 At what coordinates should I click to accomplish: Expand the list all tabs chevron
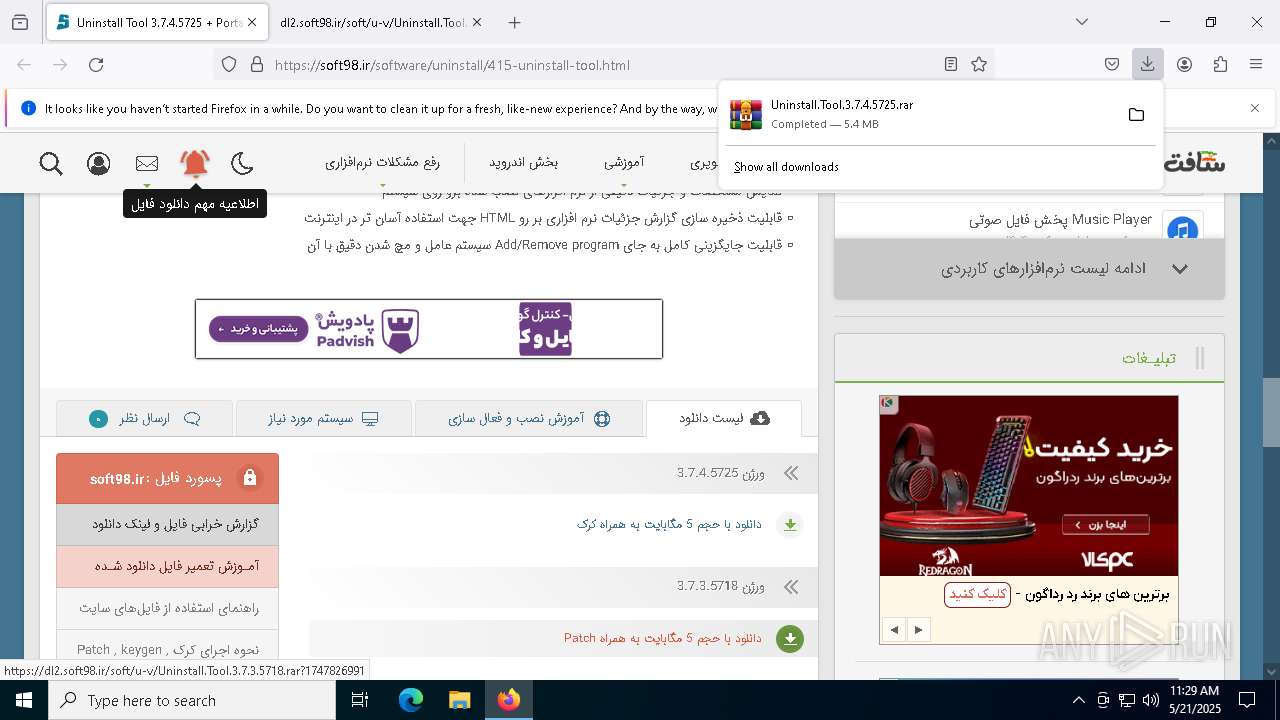click(1082, 22)
